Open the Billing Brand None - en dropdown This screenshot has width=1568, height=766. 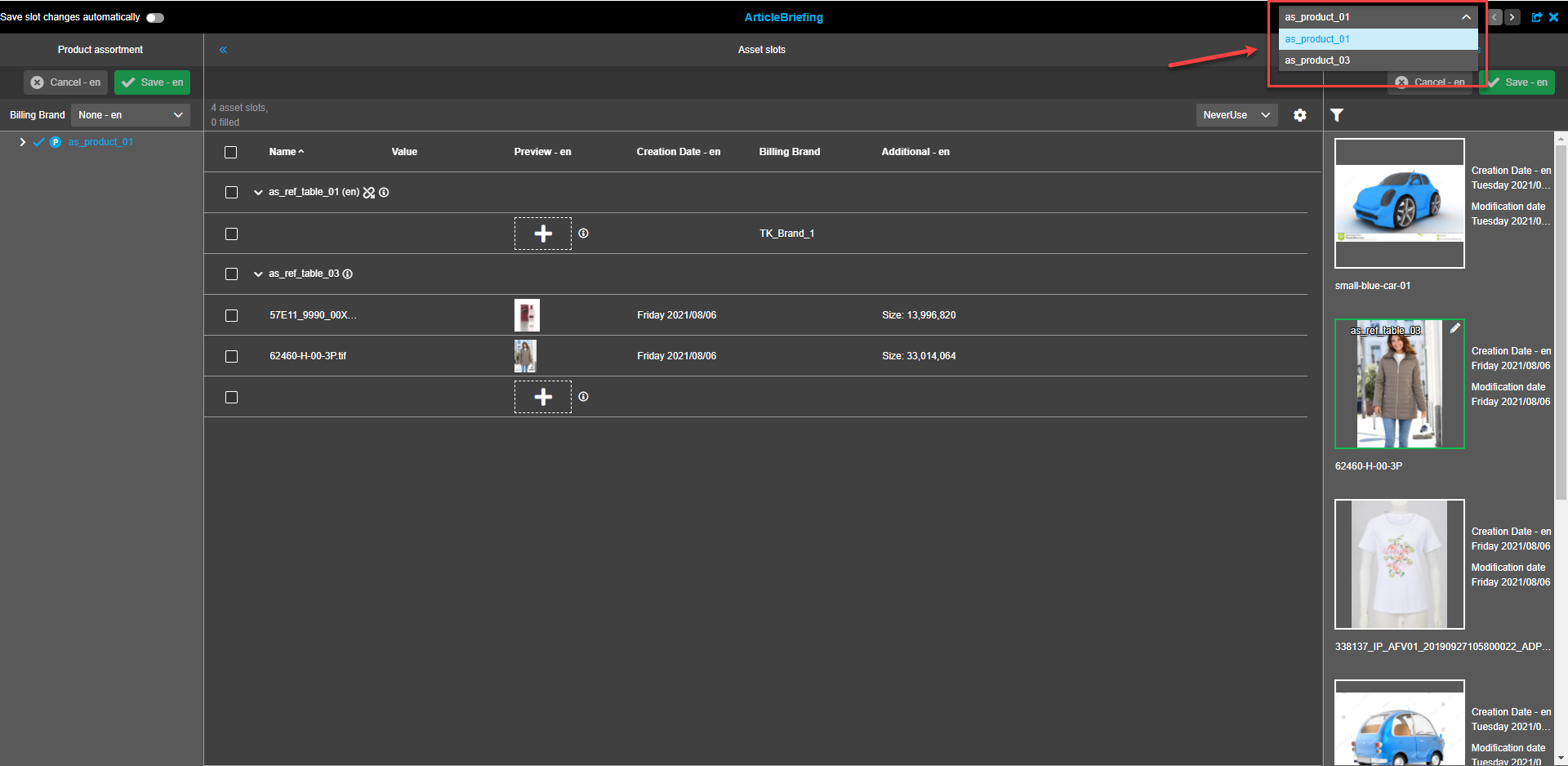point(130,115)
